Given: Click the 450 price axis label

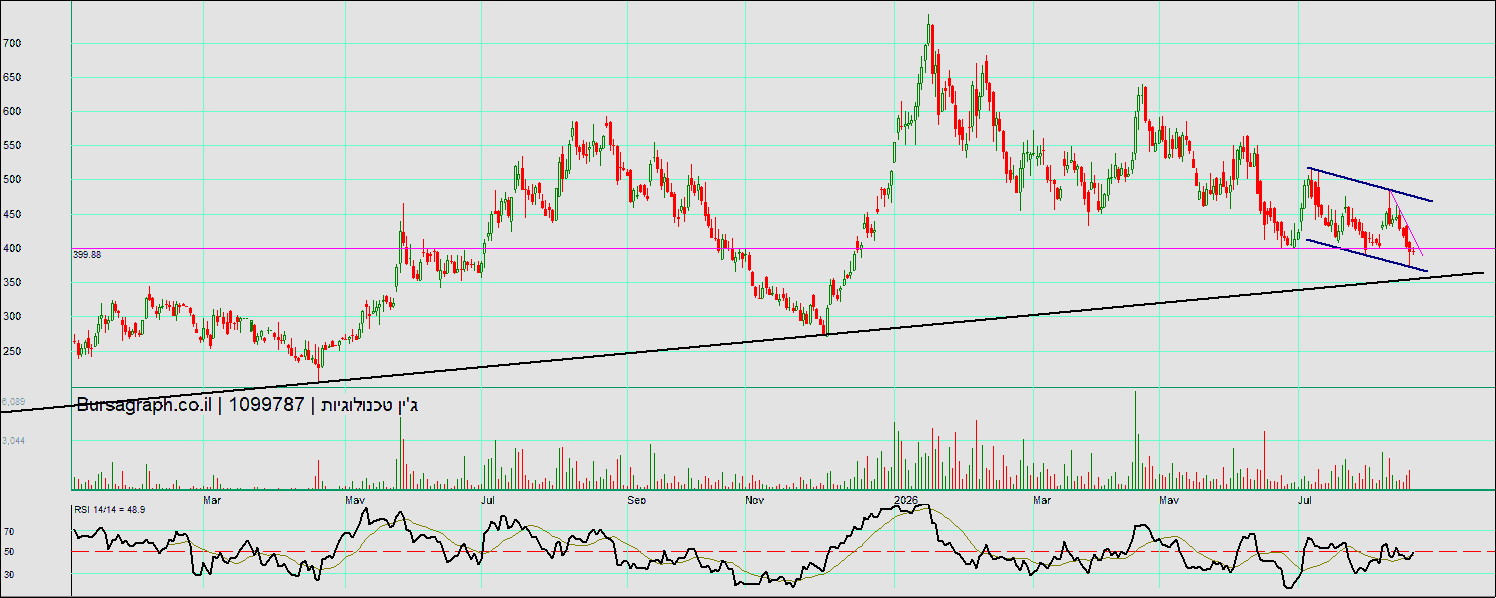Looking at the screenshot, I should click(12, 215).
